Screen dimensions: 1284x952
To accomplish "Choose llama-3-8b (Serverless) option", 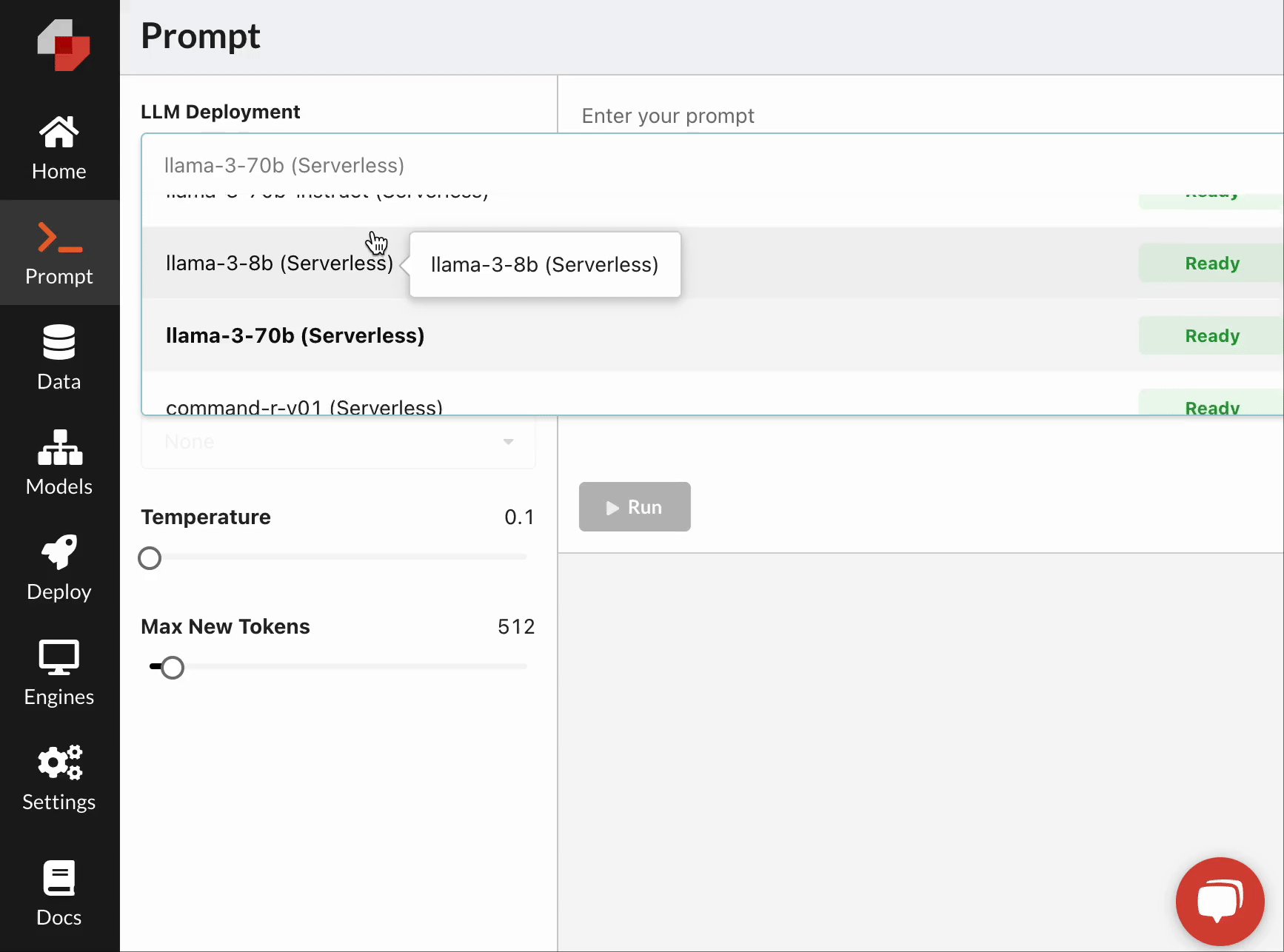I will pos(712,263).
